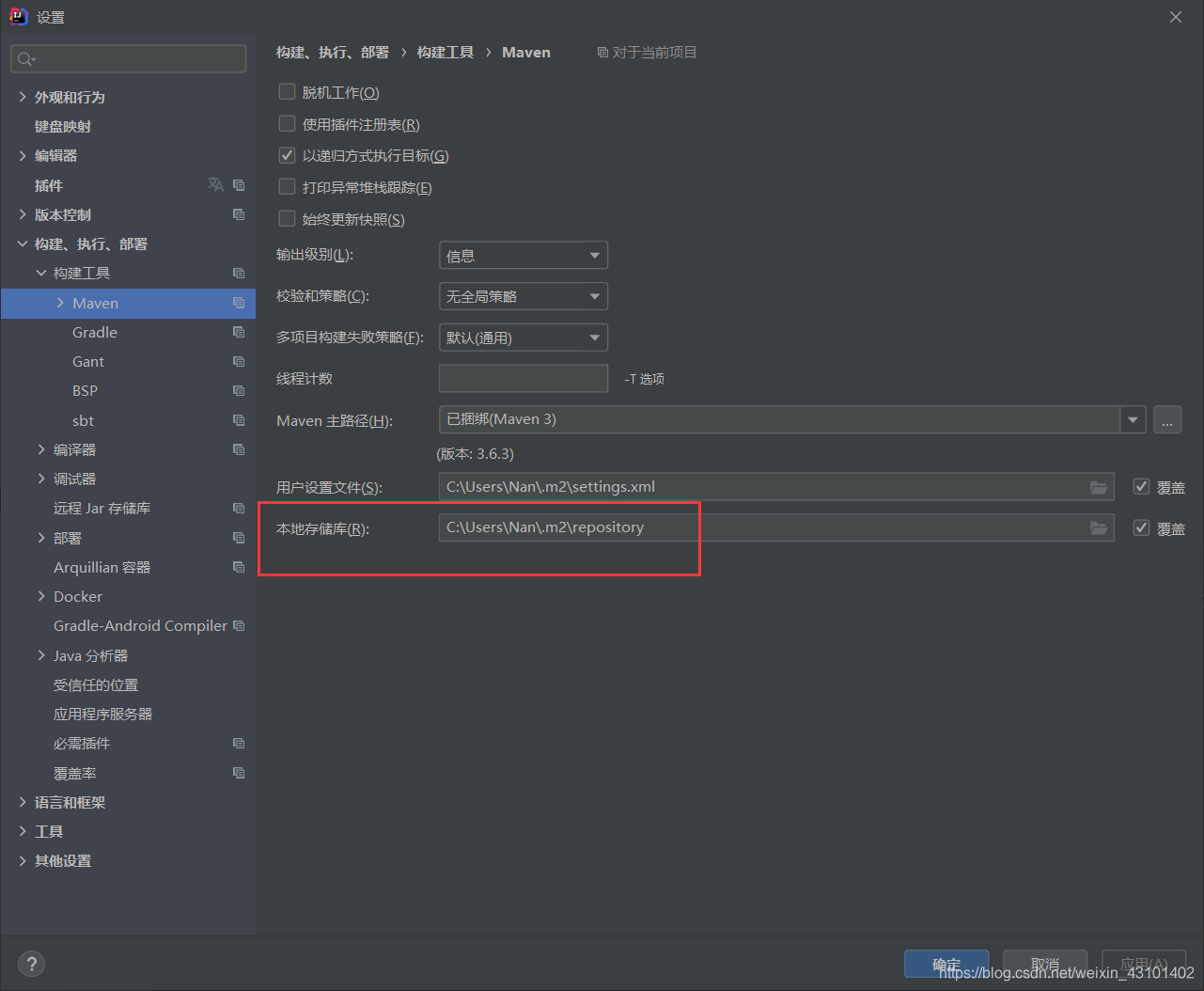
Task: Enable 打印异常堆栈跟踪 checkbox
Action: pyautogui.click(x=288, y=187)
